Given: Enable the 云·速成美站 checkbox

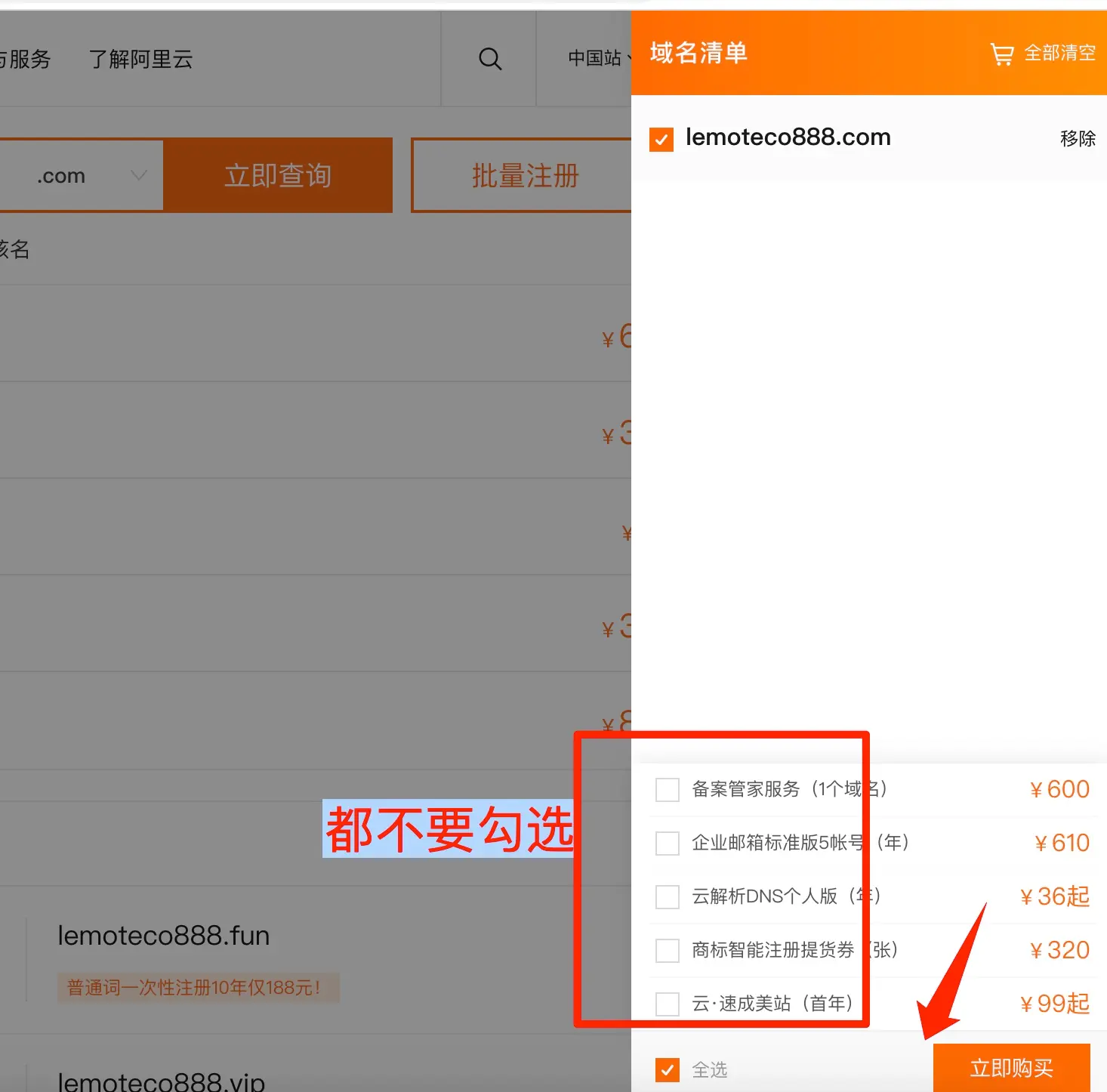Looking at the screenshot, I should point(668,1004).
